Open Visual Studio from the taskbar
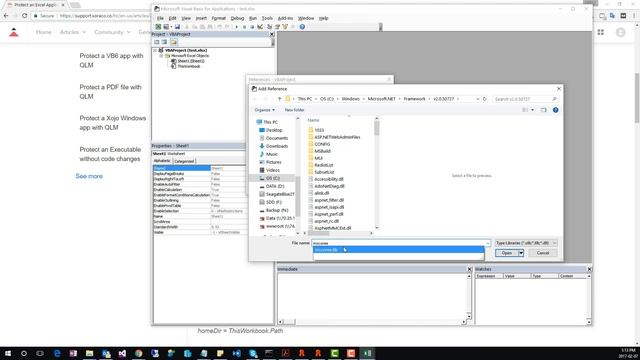Viewport: 640px width, 360px height. 122,353
